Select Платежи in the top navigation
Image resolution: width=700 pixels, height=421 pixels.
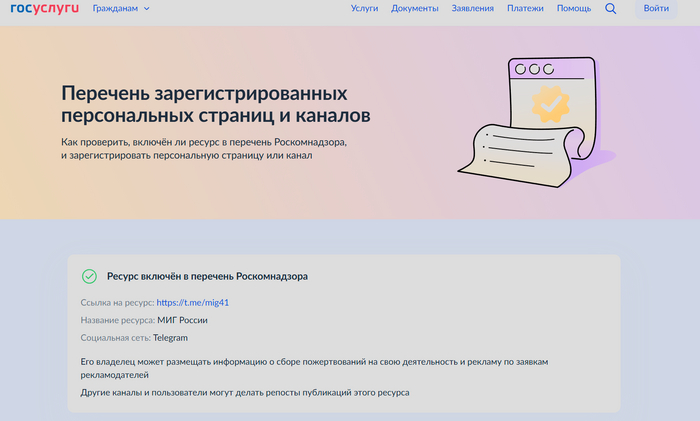(x=525, y=9)
